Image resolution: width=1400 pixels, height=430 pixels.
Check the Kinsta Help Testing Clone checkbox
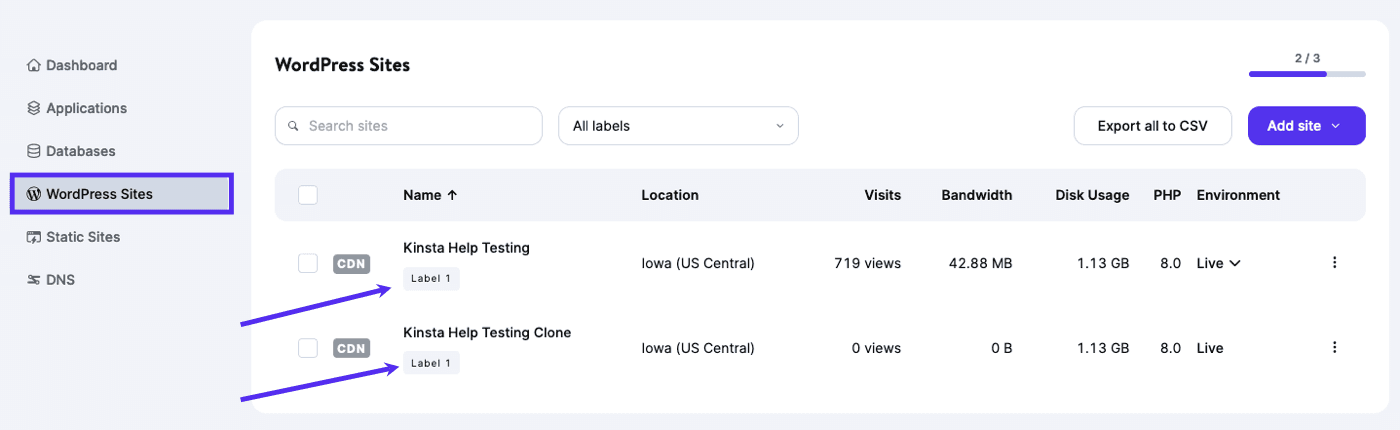tap(308, 348)
